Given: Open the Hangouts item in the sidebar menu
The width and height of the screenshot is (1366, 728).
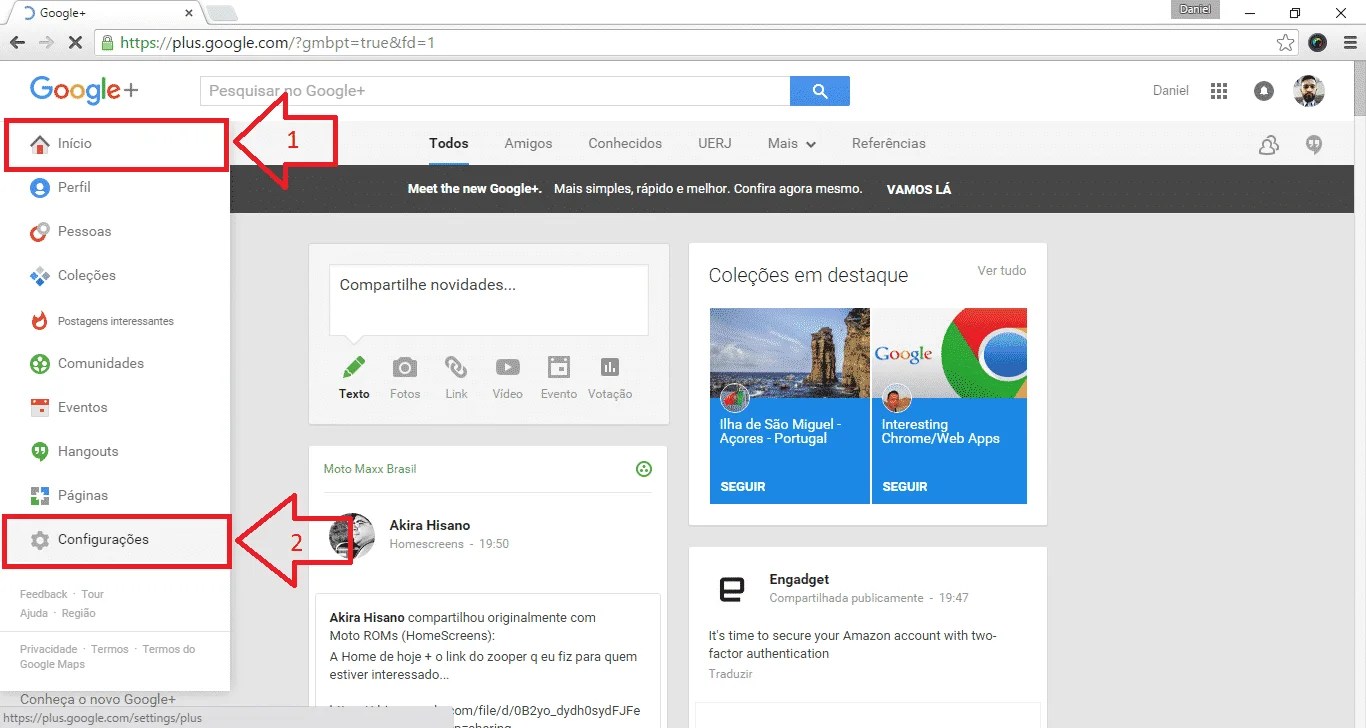Looking at the screenshot, I should (116, 451).
